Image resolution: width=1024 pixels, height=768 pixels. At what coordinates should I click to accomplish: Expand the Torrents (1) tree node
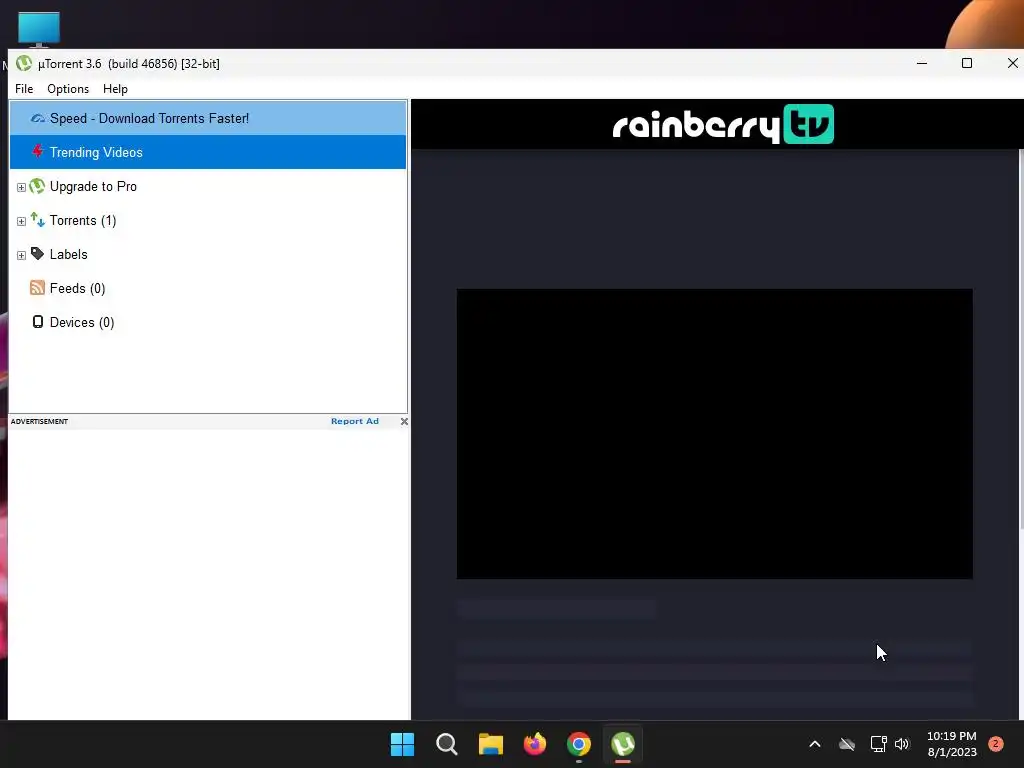[x=21, y=221]
